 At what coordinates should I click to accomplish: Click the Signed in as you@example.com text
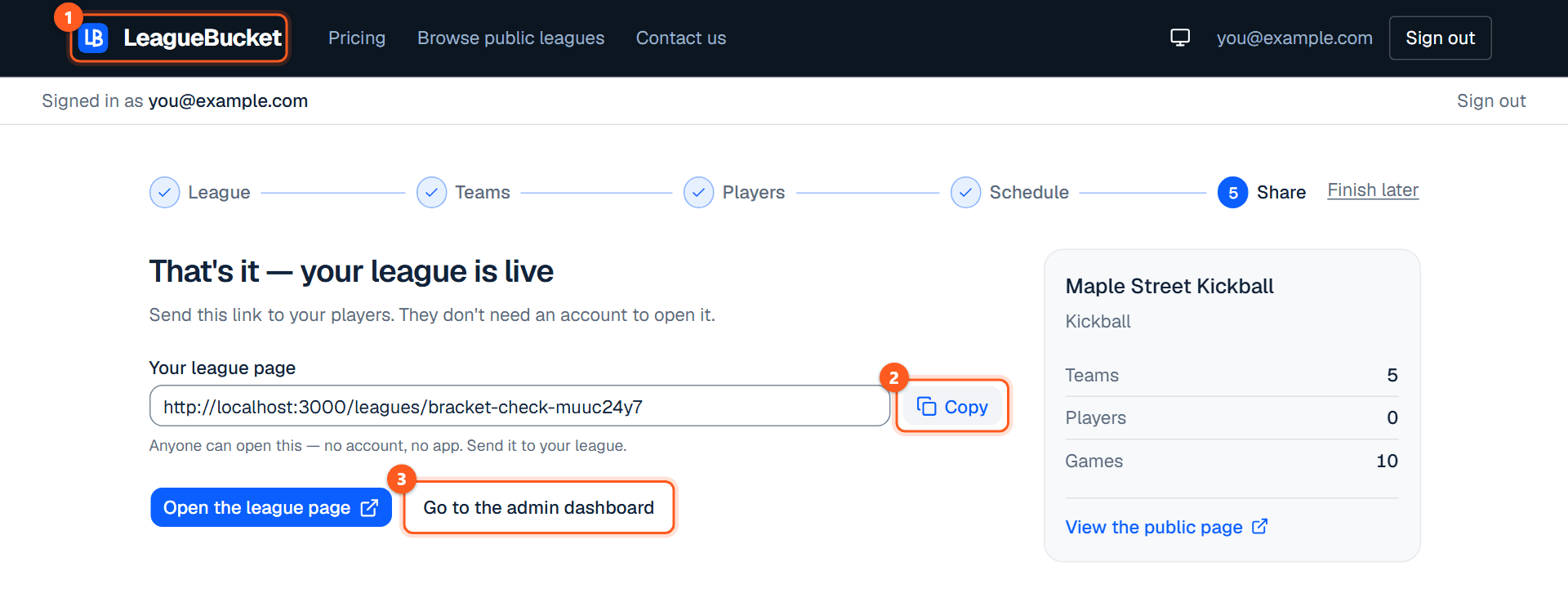(x=175, y=101)
